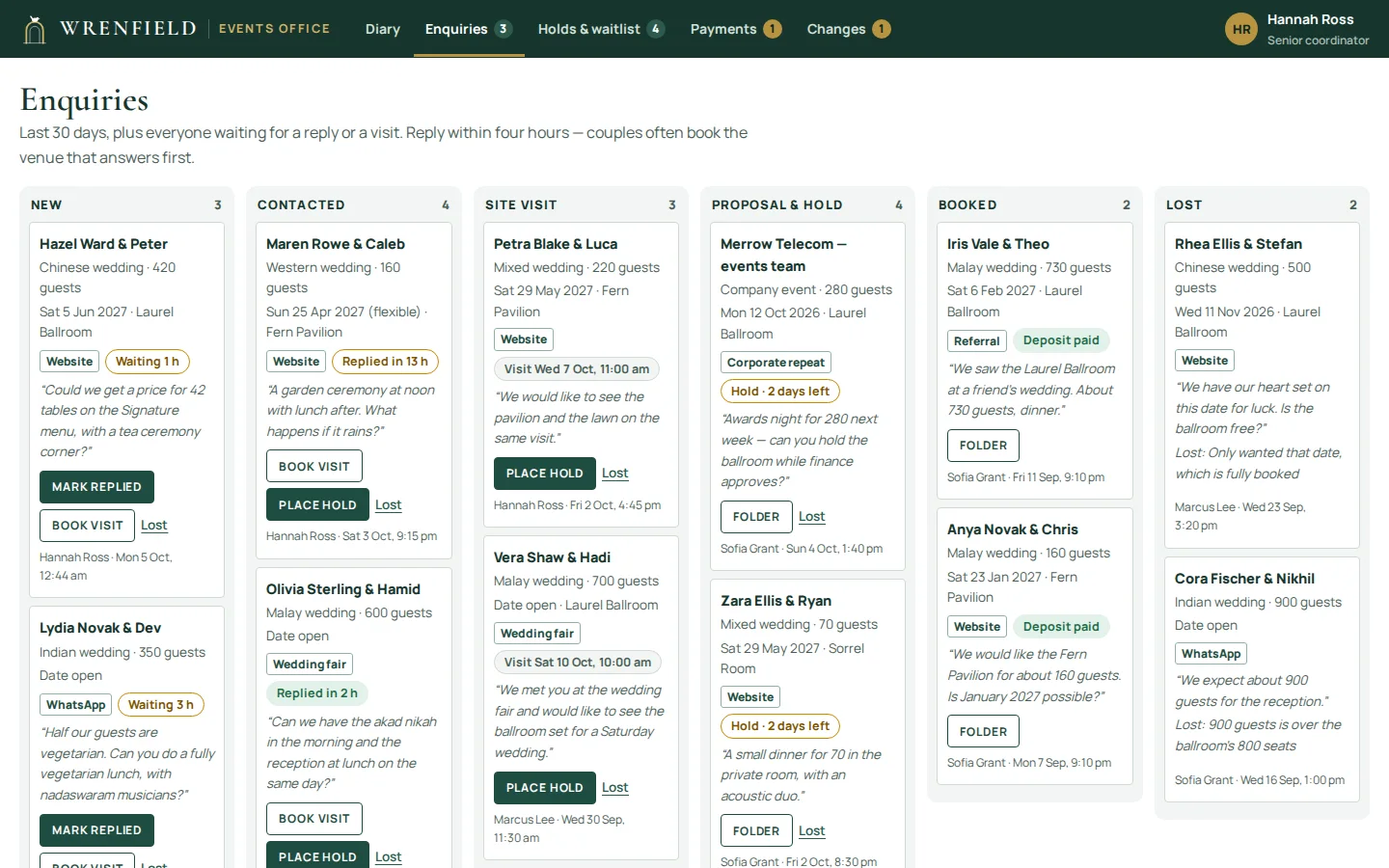
Task: Open Zara Ellis & Ryan folder
Action: 756,831
